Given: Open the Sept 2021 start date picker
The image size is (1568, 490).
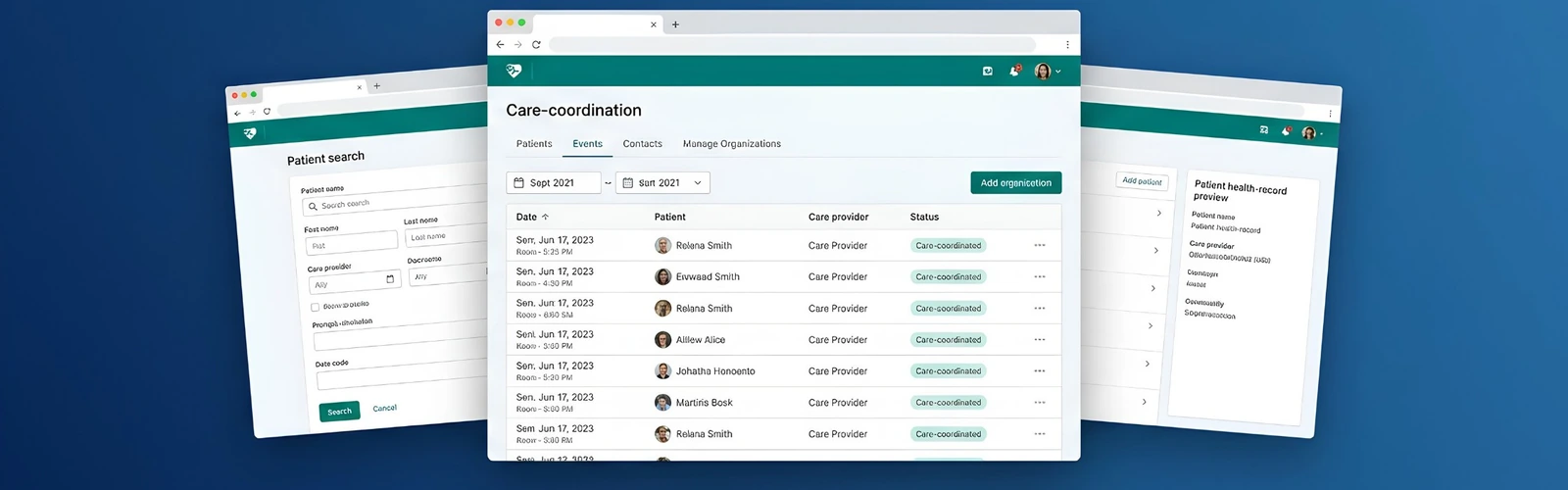Looking at the screenshot, I should tap(554, 183).
